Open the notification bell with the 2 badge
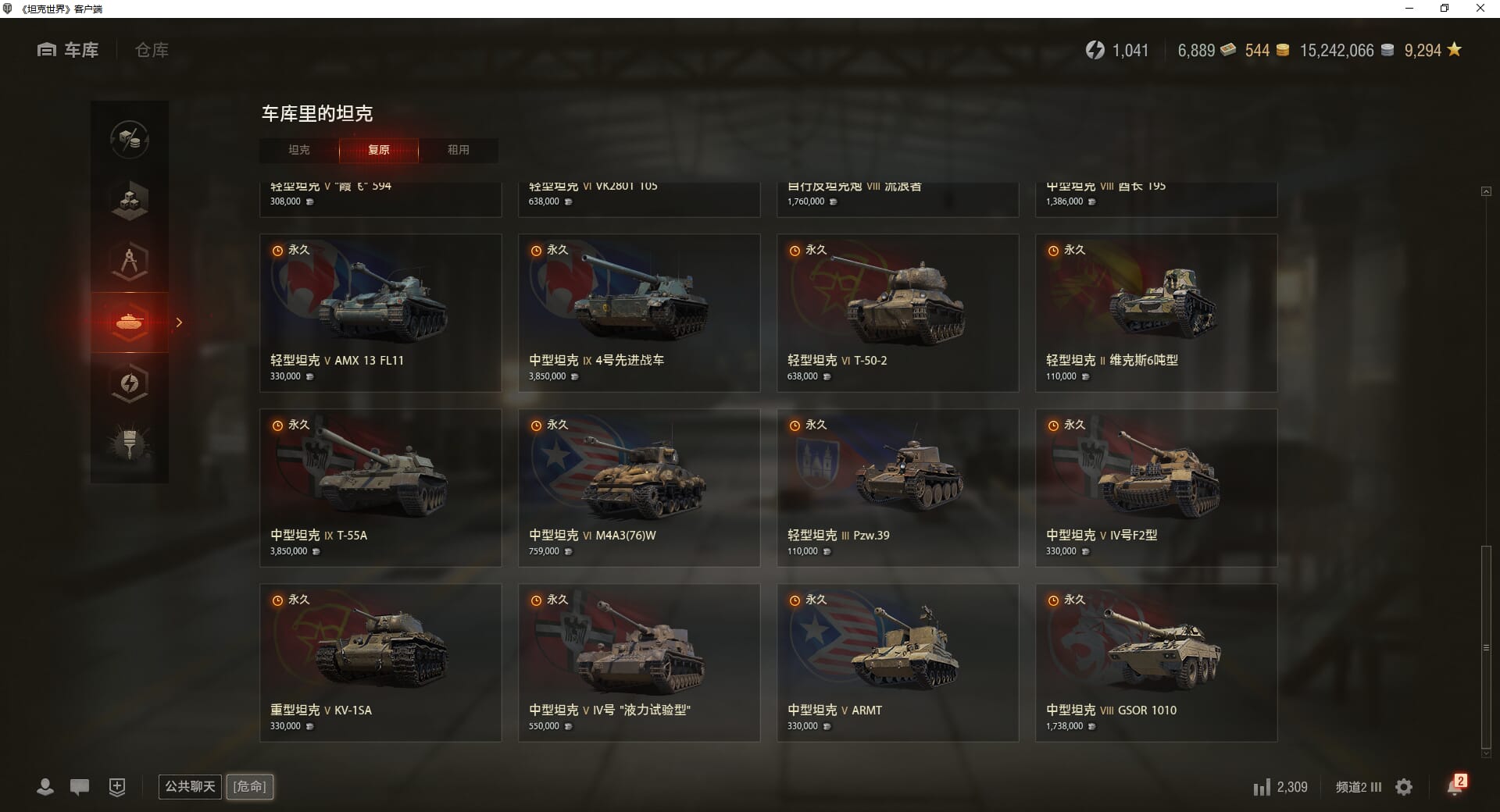The image size is (1500, 812). pyautogui.click(x=1456, y=785)
